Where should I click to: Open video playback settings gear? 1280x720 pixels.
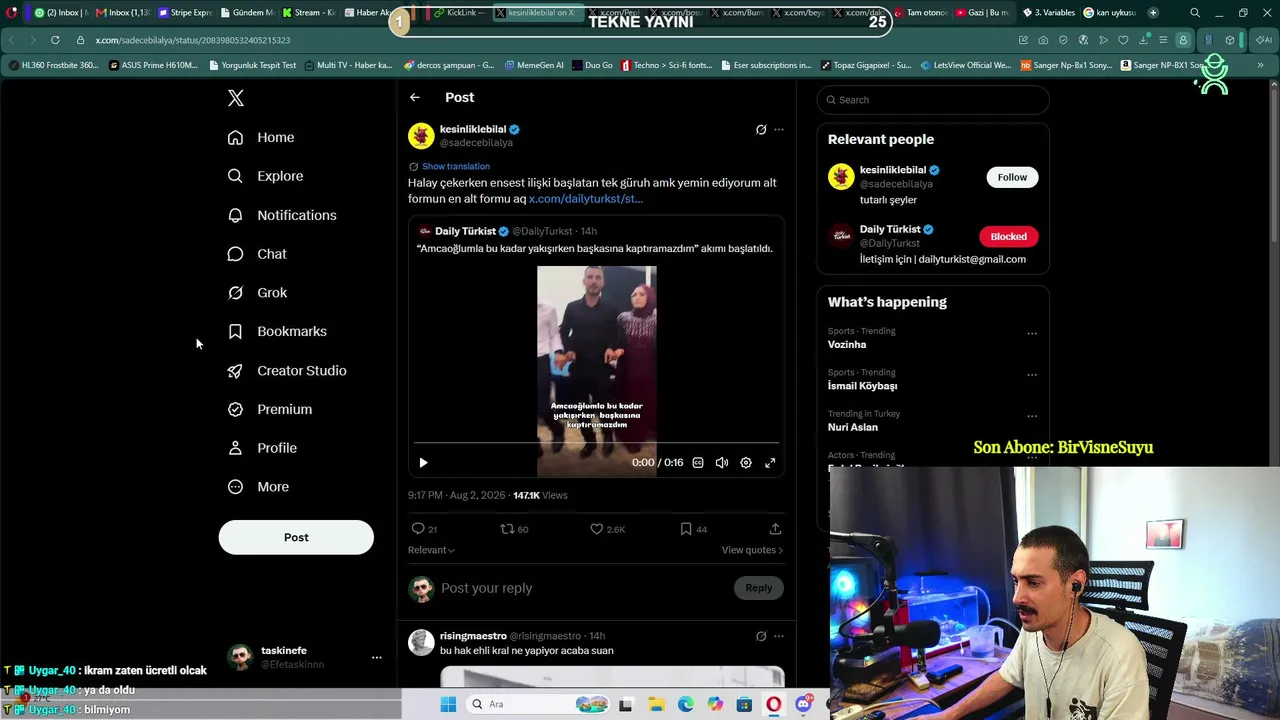click(746, 463)
